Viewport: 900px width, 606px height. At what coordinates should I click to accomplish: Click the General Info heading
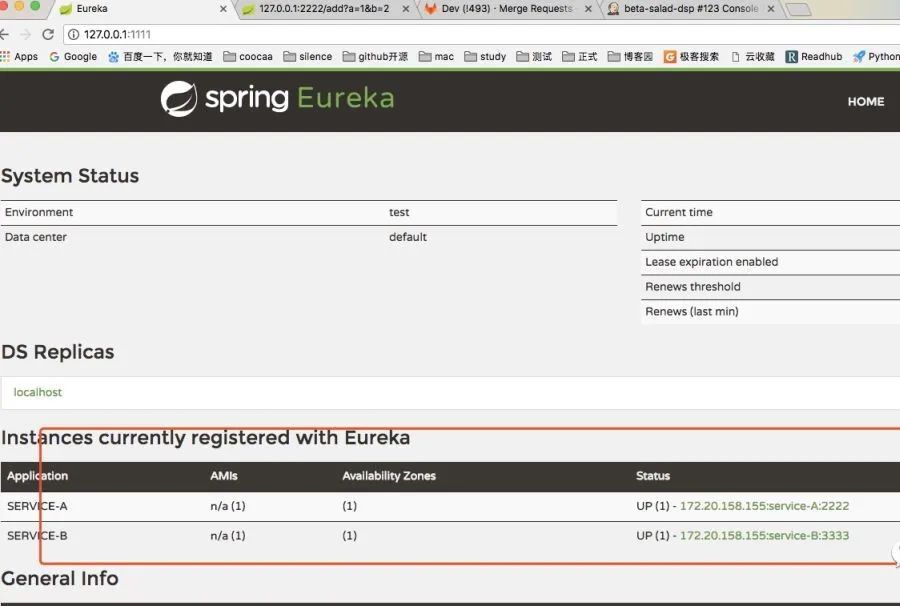point(60,578)
